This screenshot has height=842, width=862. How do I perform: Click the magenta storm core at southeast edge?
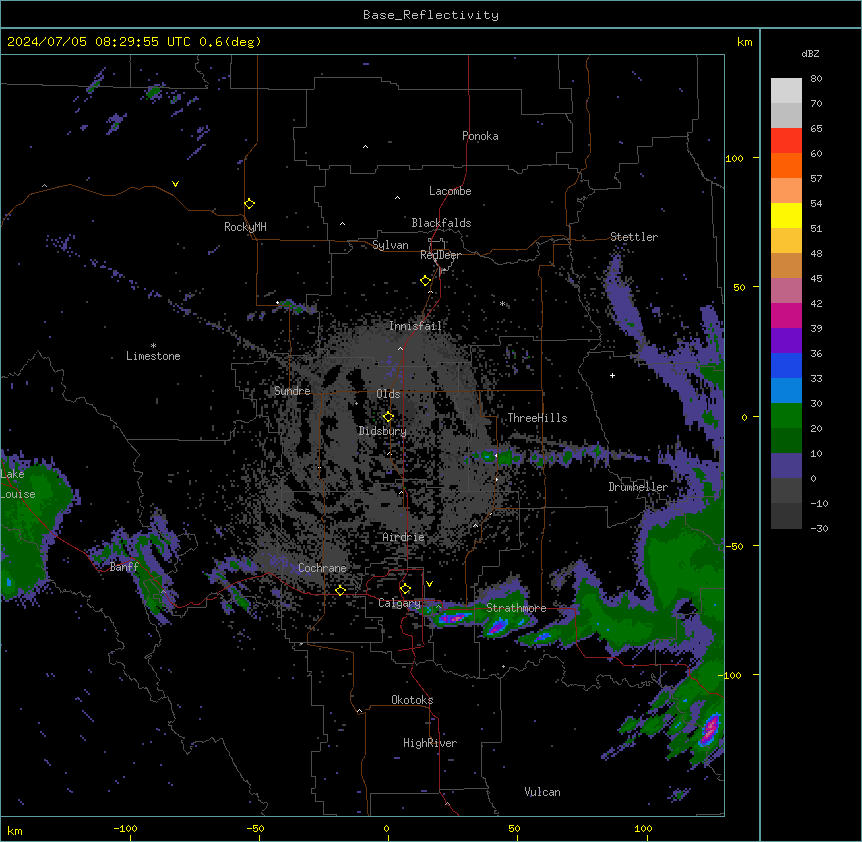(710, 729)
